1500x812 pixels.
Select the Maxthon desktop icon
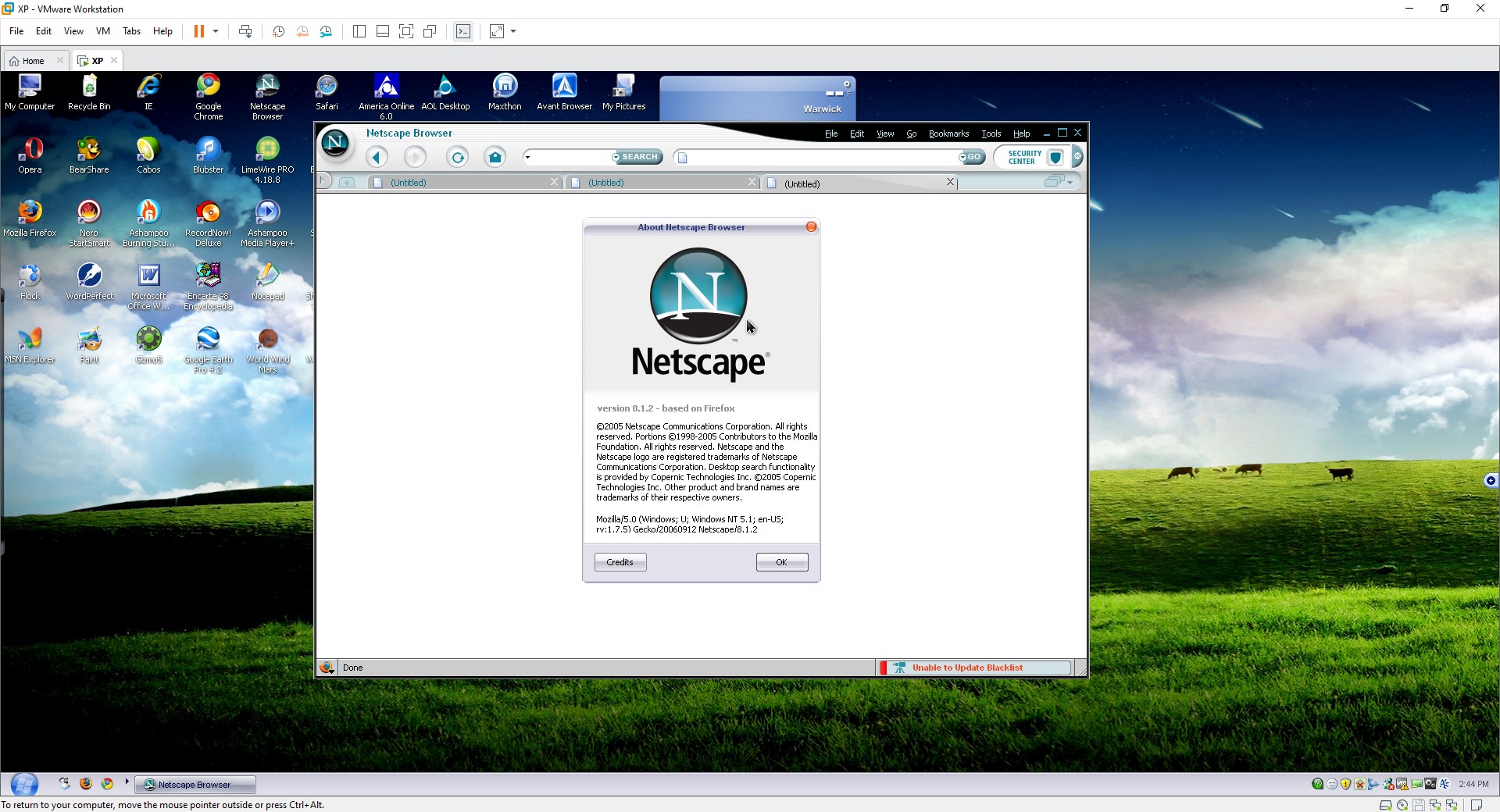[x=505, y=93]
